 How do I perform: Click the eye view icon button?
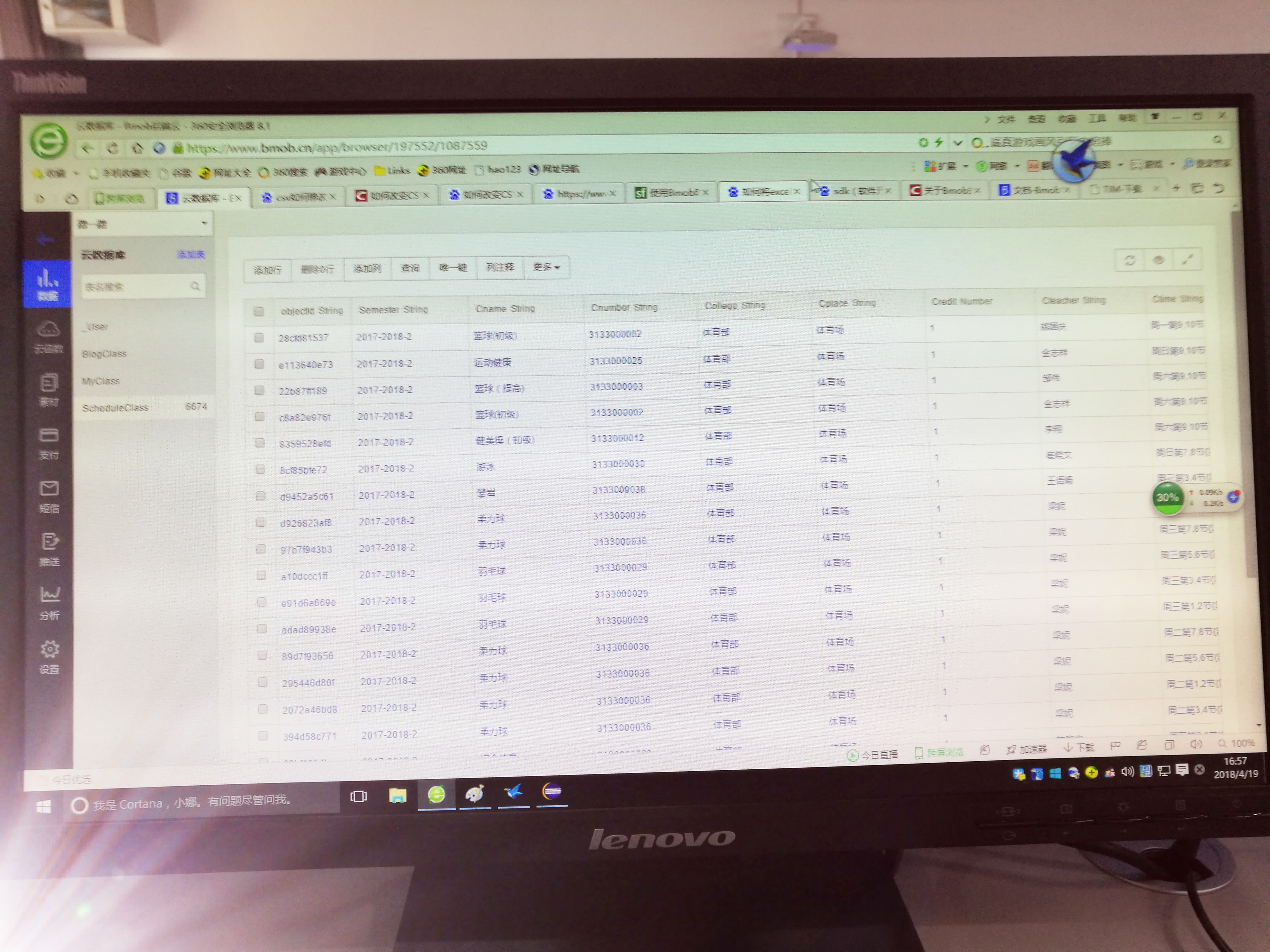(1158, 260)
